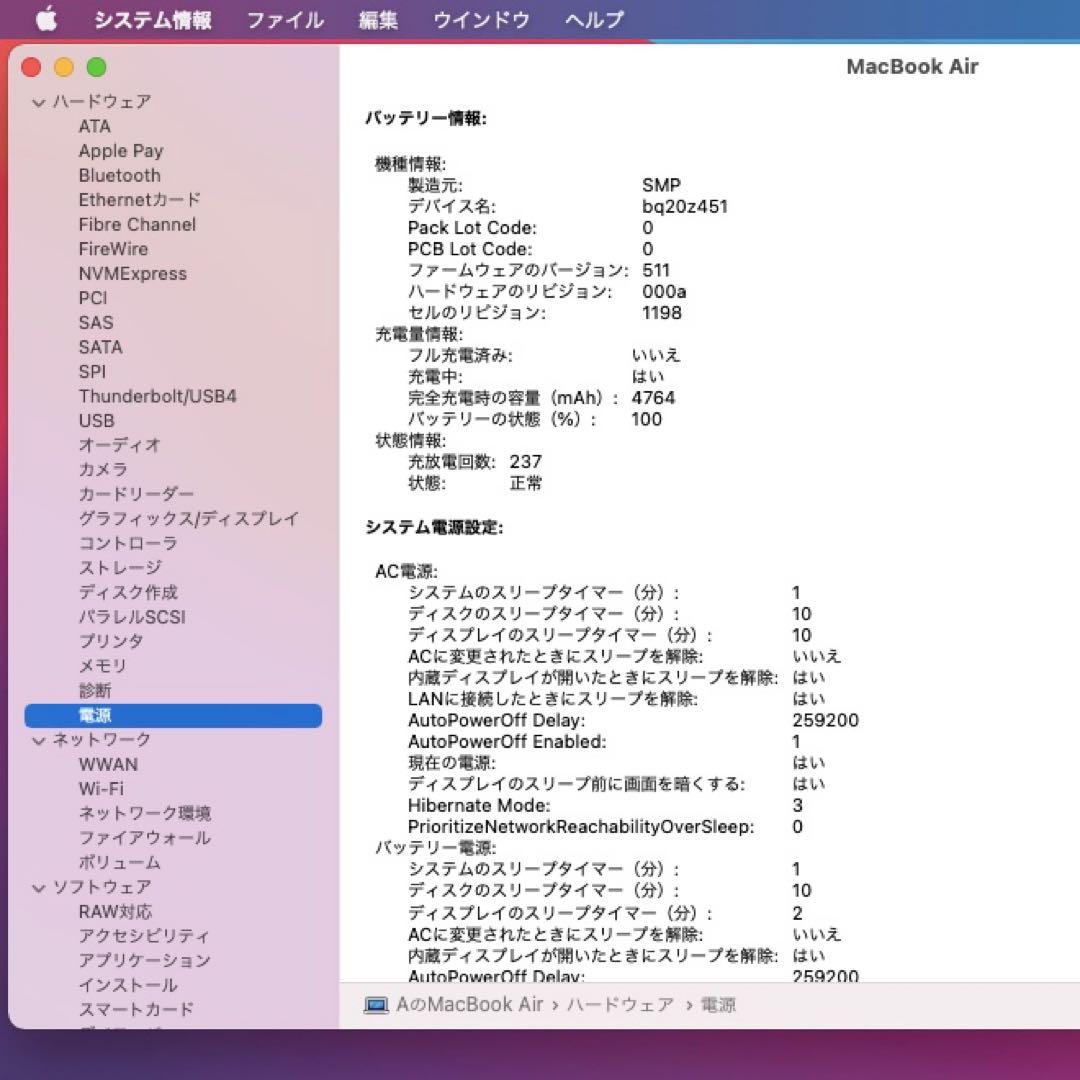Collapse the ソフトウェア section
This screenshot has height=1080, width=1080.
37,886
